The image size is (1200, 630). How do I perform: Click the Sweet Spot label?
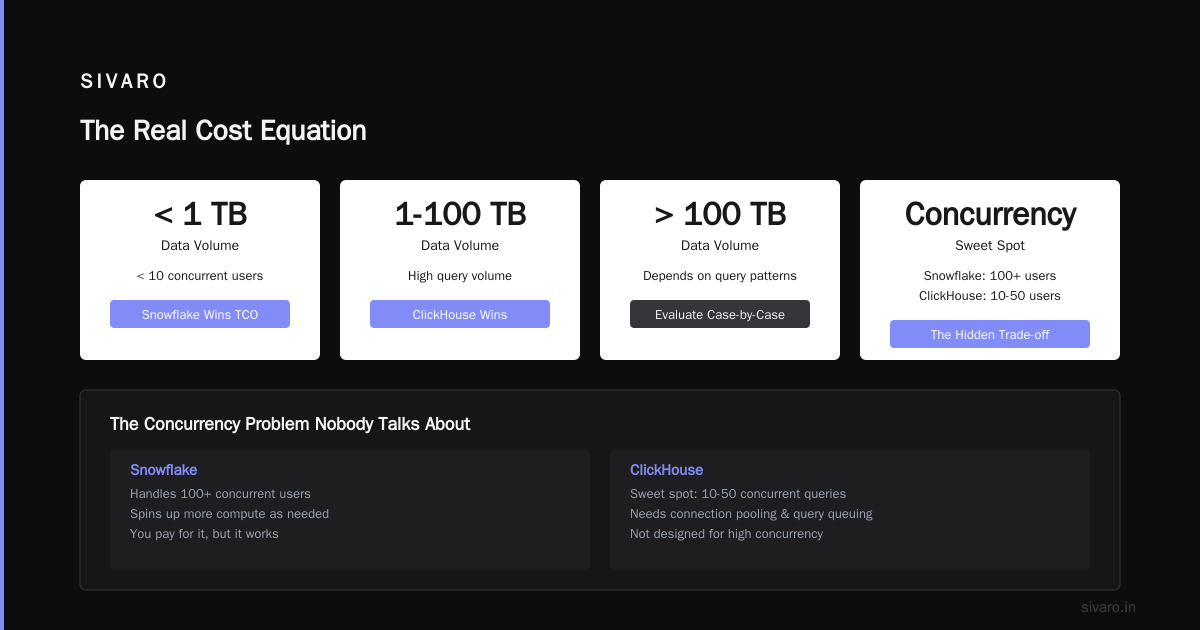[x=990, y=245]
